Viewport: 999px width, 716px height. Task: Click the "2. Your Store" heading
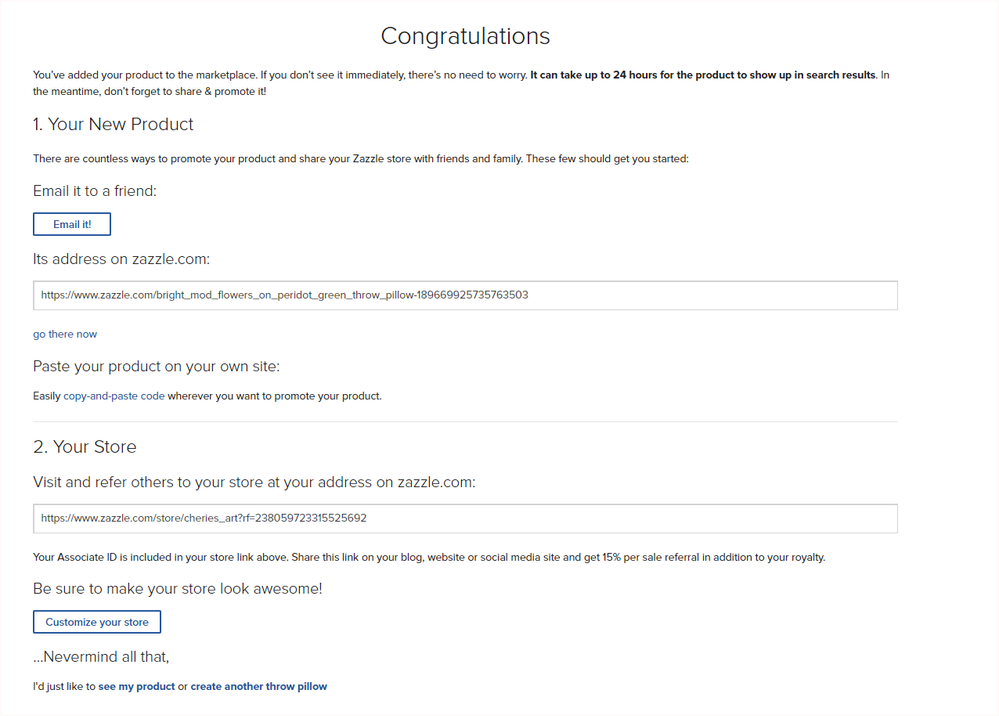(85, 447)
